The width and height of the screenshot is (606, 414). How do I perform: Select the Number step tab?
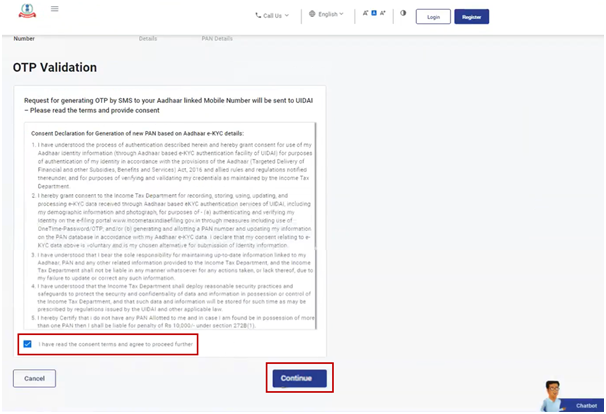pos(24,39)
